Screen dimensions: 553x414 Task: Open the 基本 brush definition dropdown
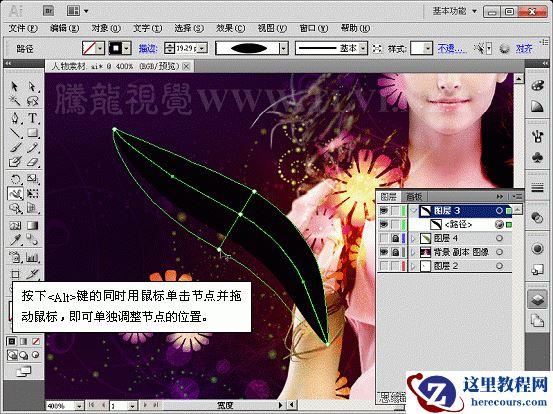tap(363, 48)
